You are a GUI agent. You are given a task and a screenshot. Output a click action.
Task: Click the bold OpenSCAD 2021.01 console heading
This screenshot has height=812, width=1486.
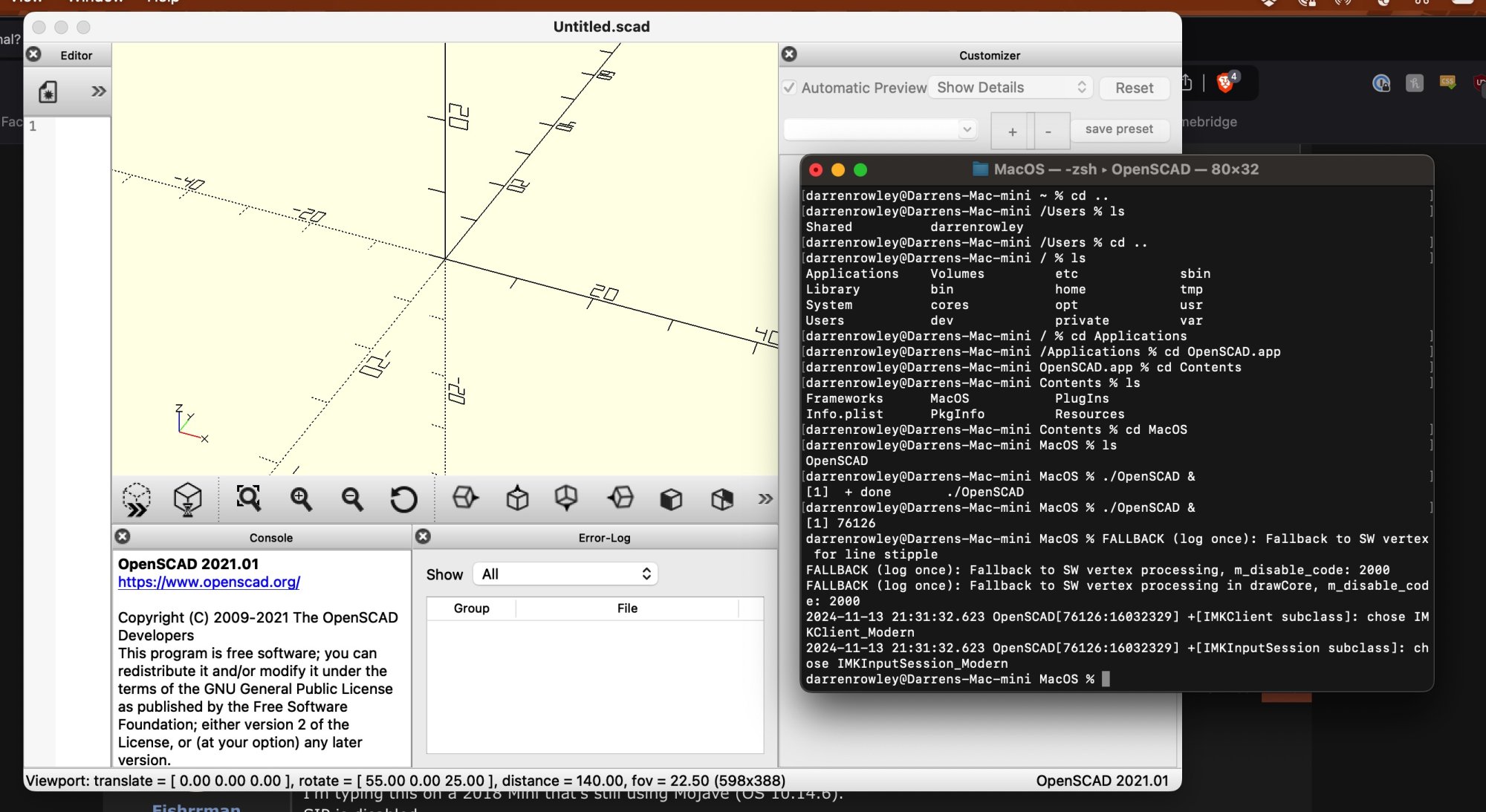pos(188,564)
